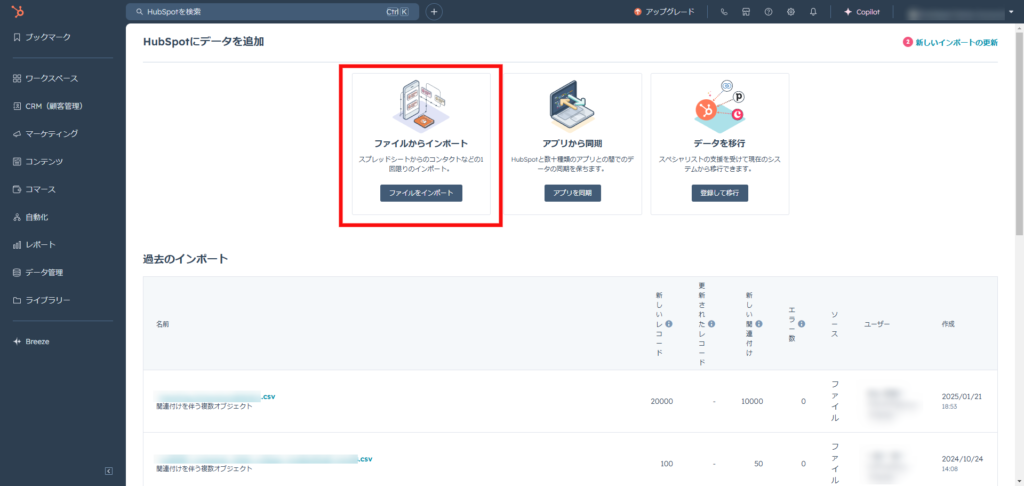Image resolution: width=1024 pixels, height=486 pixels.
Task: Show info for エラー数 column
Action: click(801, 323)
